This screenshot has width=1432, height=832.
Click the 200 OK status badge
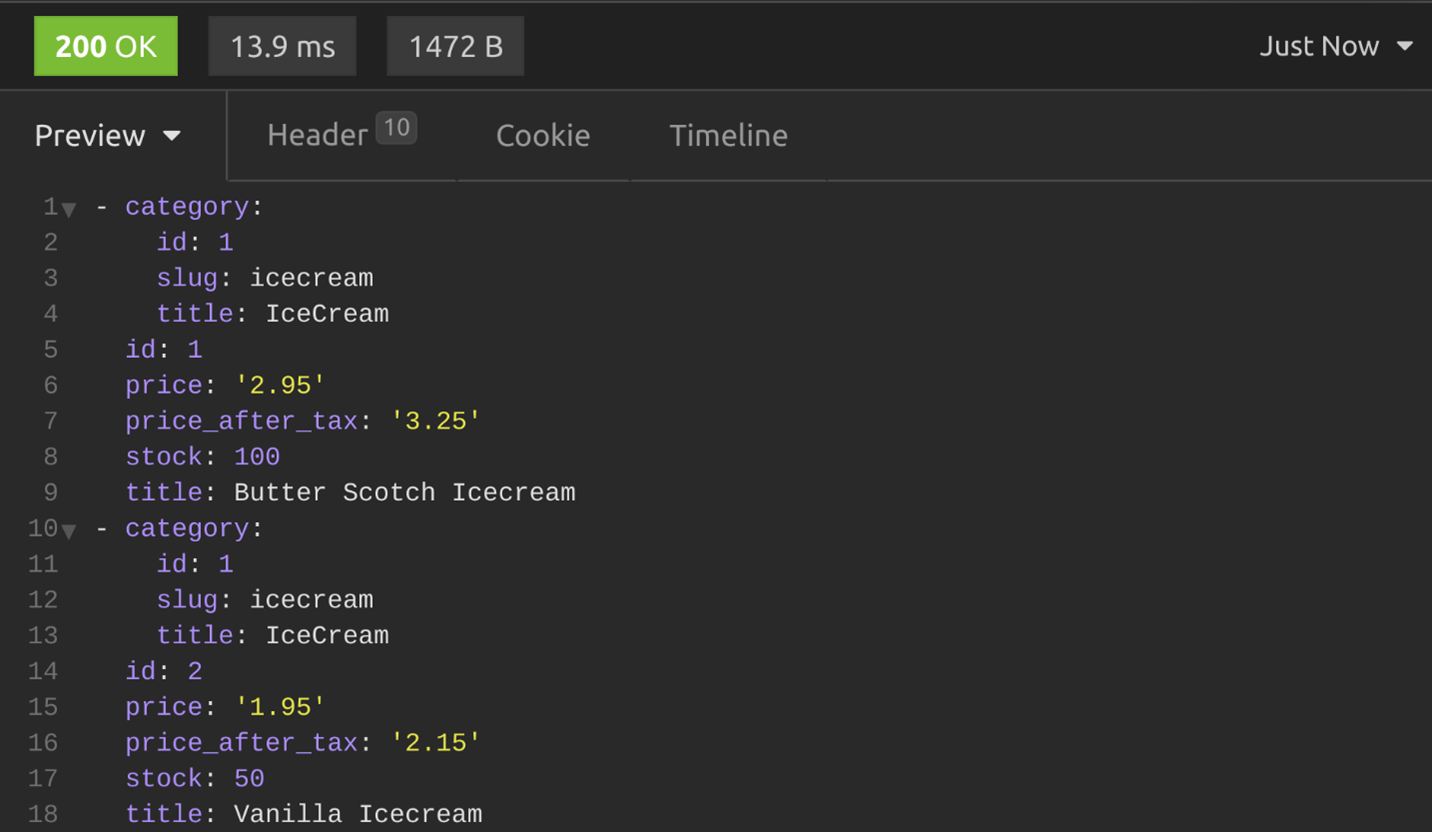point(106,46)
